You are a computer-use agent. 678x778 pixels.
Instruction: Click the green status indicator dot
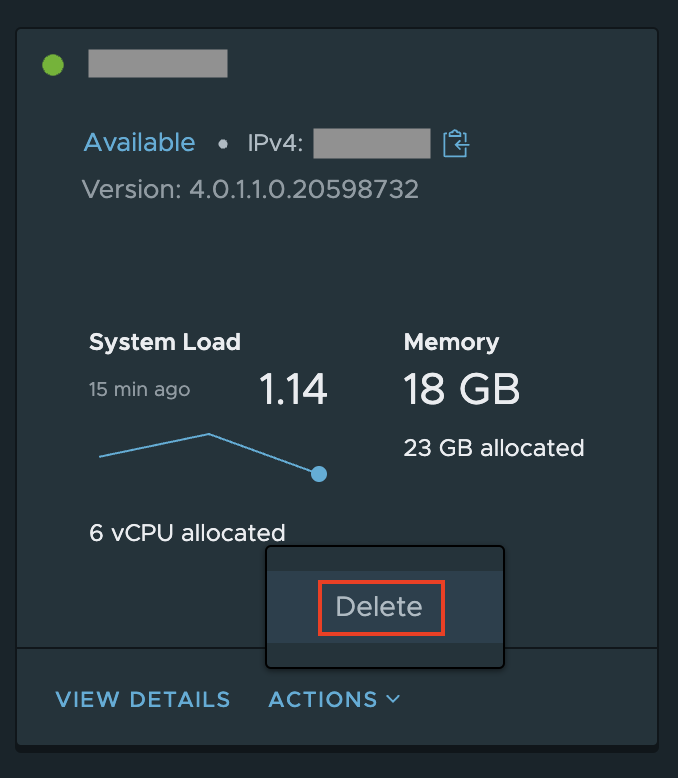click(53, 66)
